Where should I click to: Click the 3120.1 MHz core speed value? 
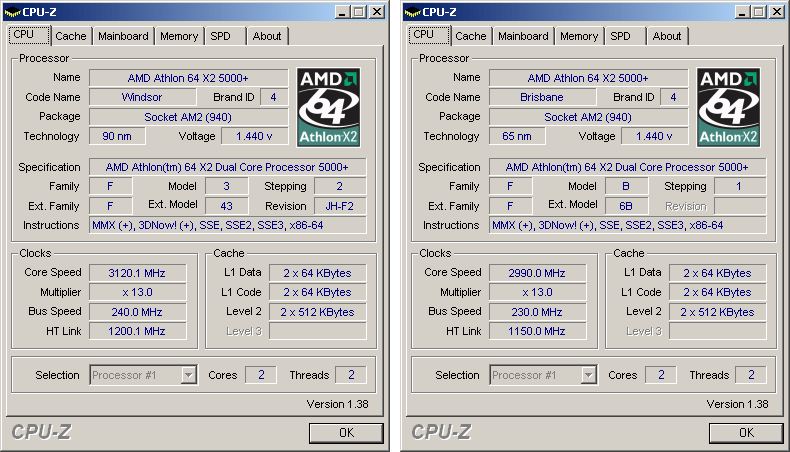(x=137, y=273)
